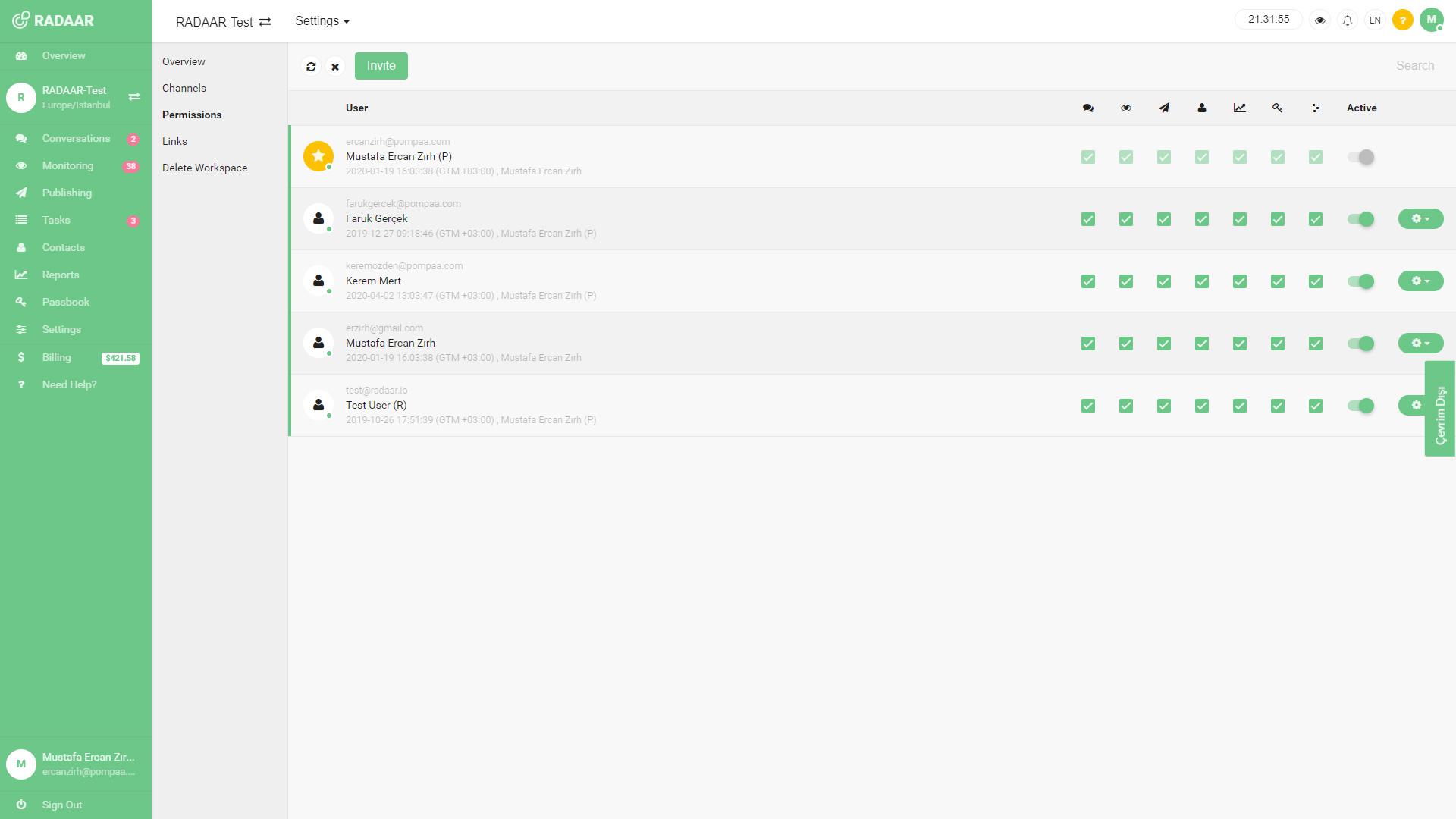Disable active toggle for Test User R
This screenshot has height=819, width=1456.
tap(1361, 405)
